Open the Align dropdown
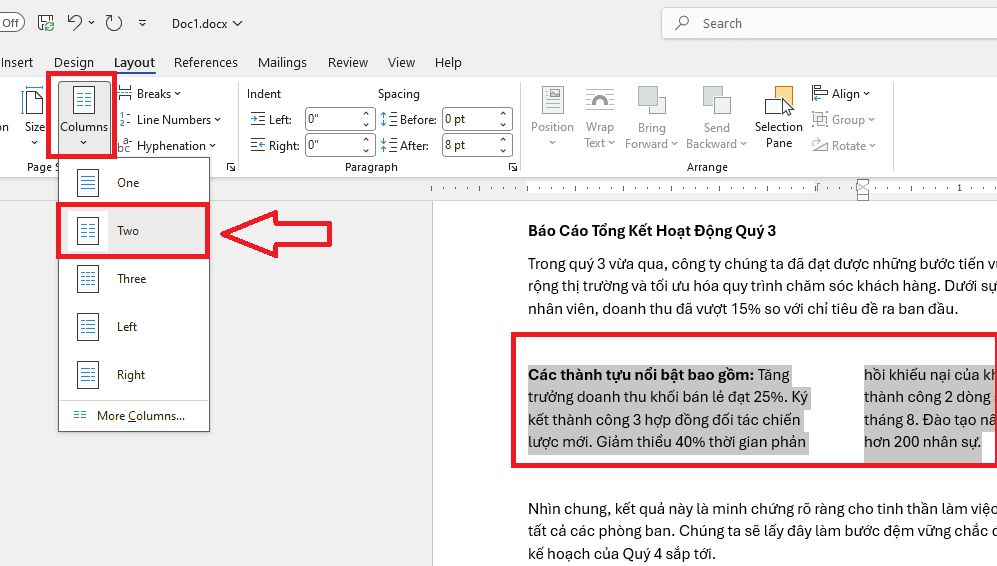 (x=841, y=93)
